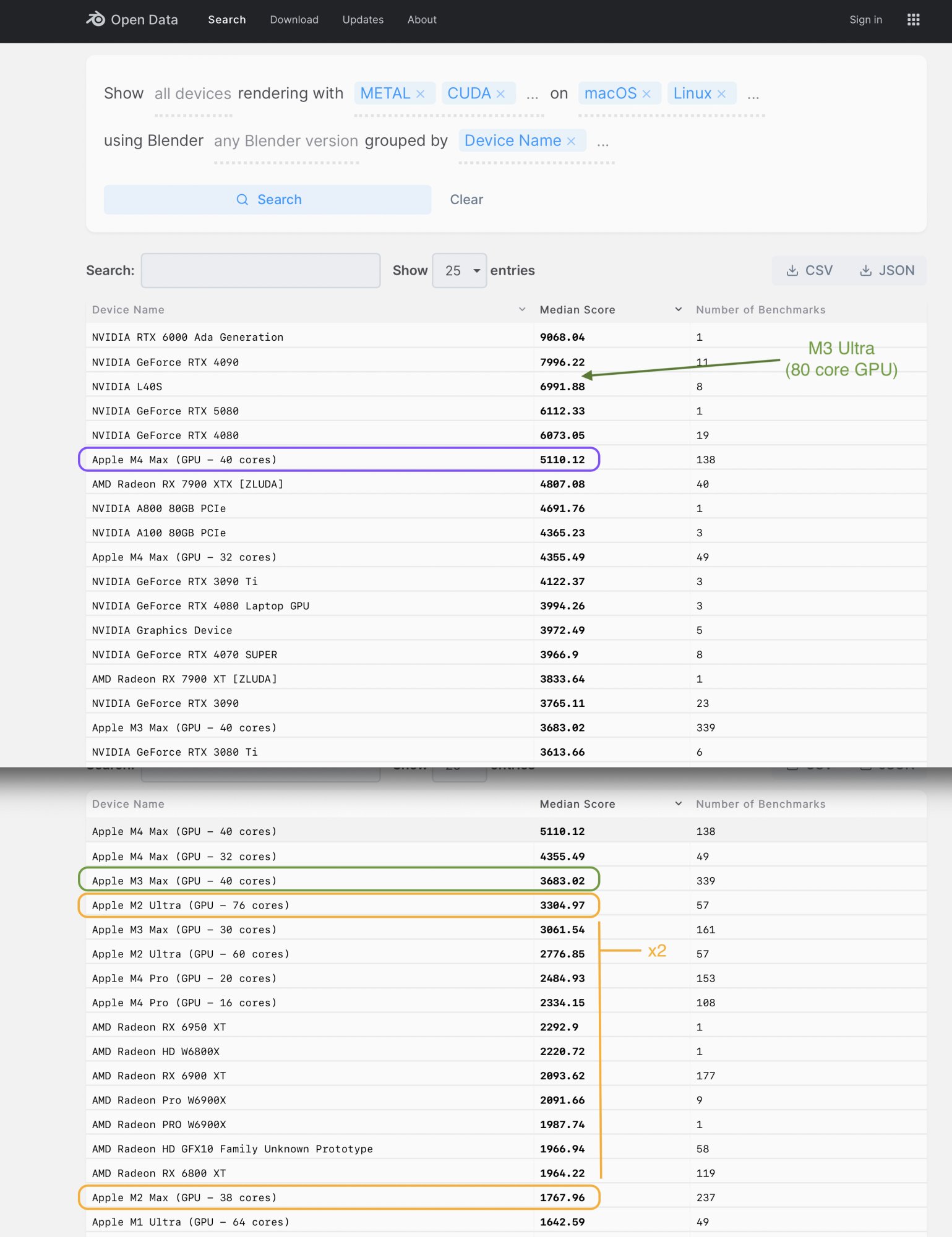The image size is (952, 1237).
Task: Select Apple M1 Ultra (GPU - 64 cores)
Action: (x=191, y=1222)
